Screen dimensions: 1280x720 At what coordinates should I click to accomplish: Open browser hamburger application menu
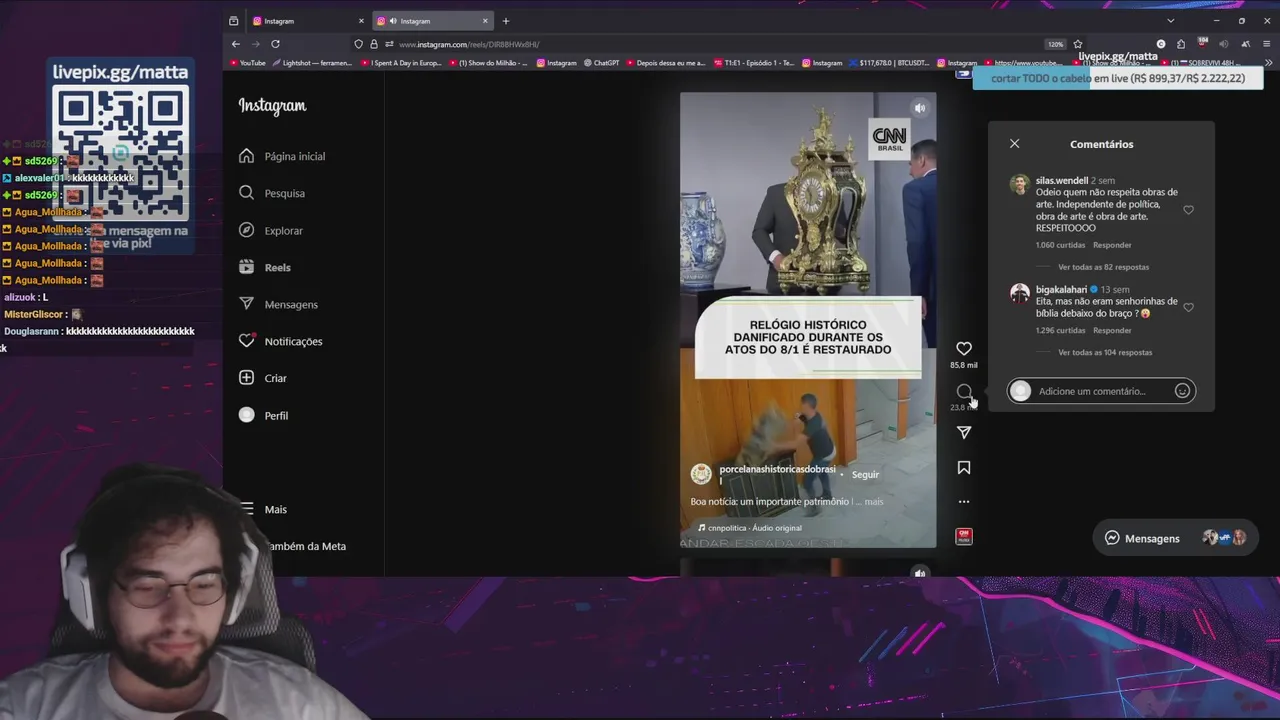point(1267,44)
